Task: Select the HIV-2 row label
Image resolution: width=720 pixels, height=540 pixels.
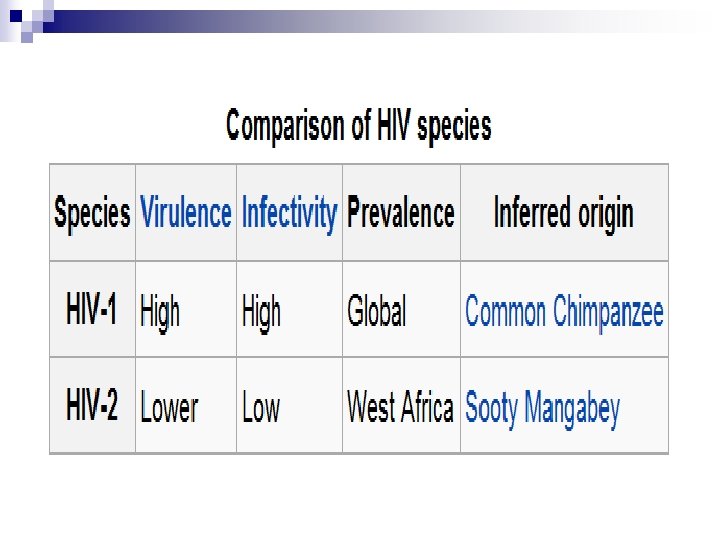Action: point(92,408)
